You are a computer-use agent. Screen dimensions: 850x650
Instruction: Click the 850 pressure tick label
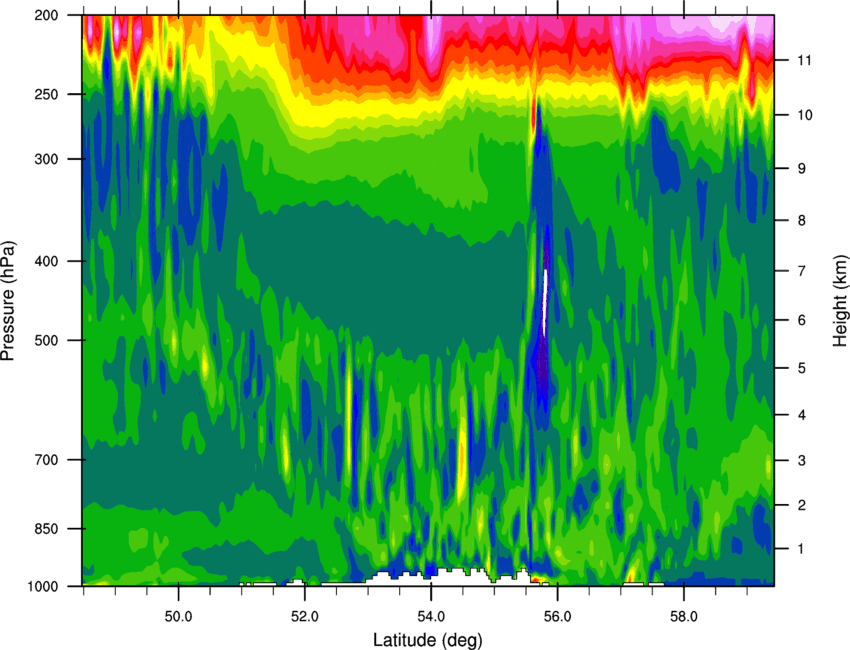[47, 529]
